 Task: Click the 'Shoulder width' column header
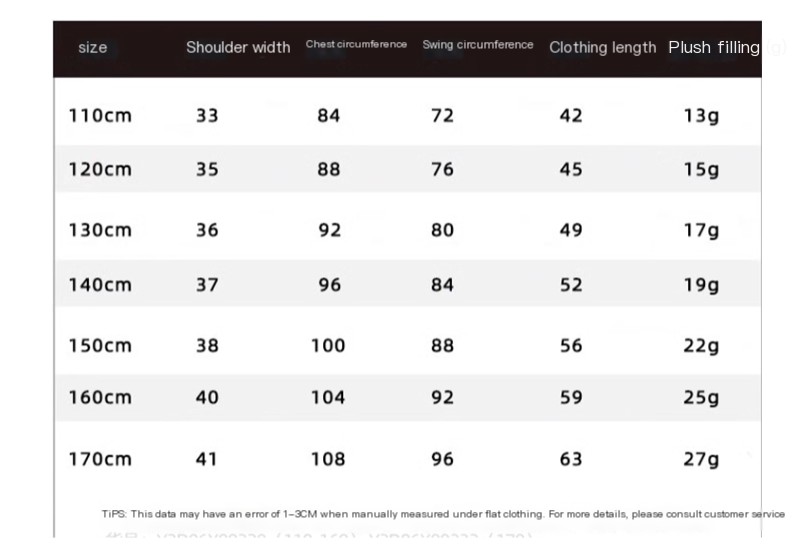coord(238,47)
